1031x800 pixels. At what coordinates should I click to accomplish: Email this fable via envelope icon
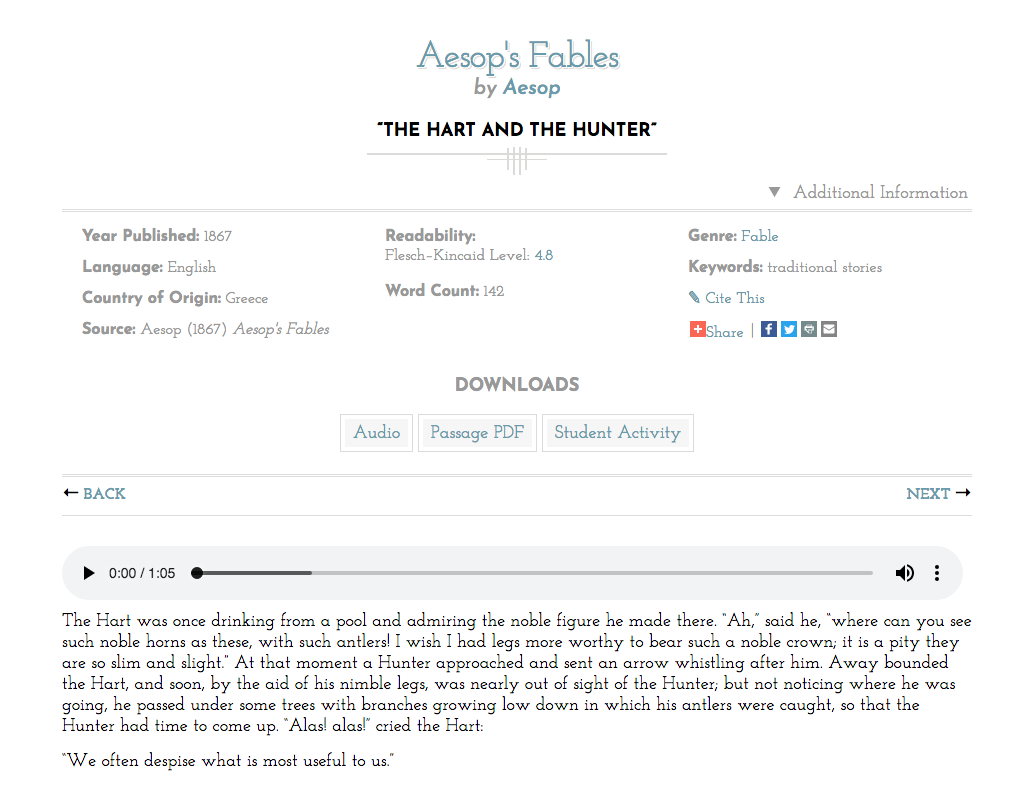pos(829,329)
